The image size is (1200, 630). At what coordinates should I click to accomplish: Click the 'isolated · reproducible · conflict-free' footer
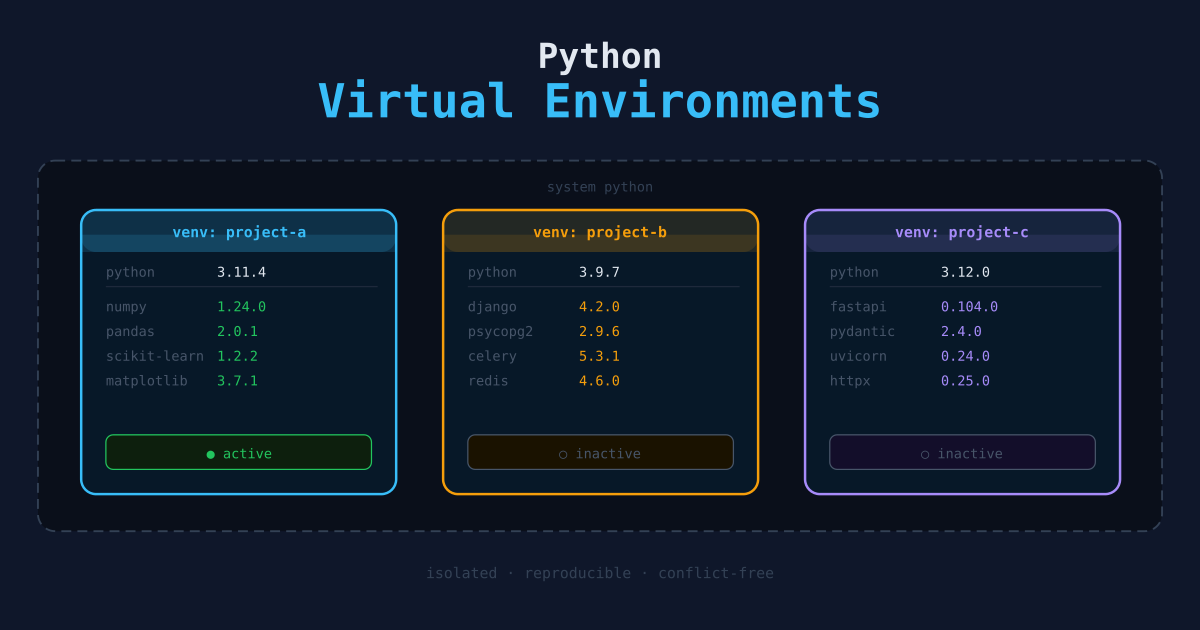[x=600, y=573]
